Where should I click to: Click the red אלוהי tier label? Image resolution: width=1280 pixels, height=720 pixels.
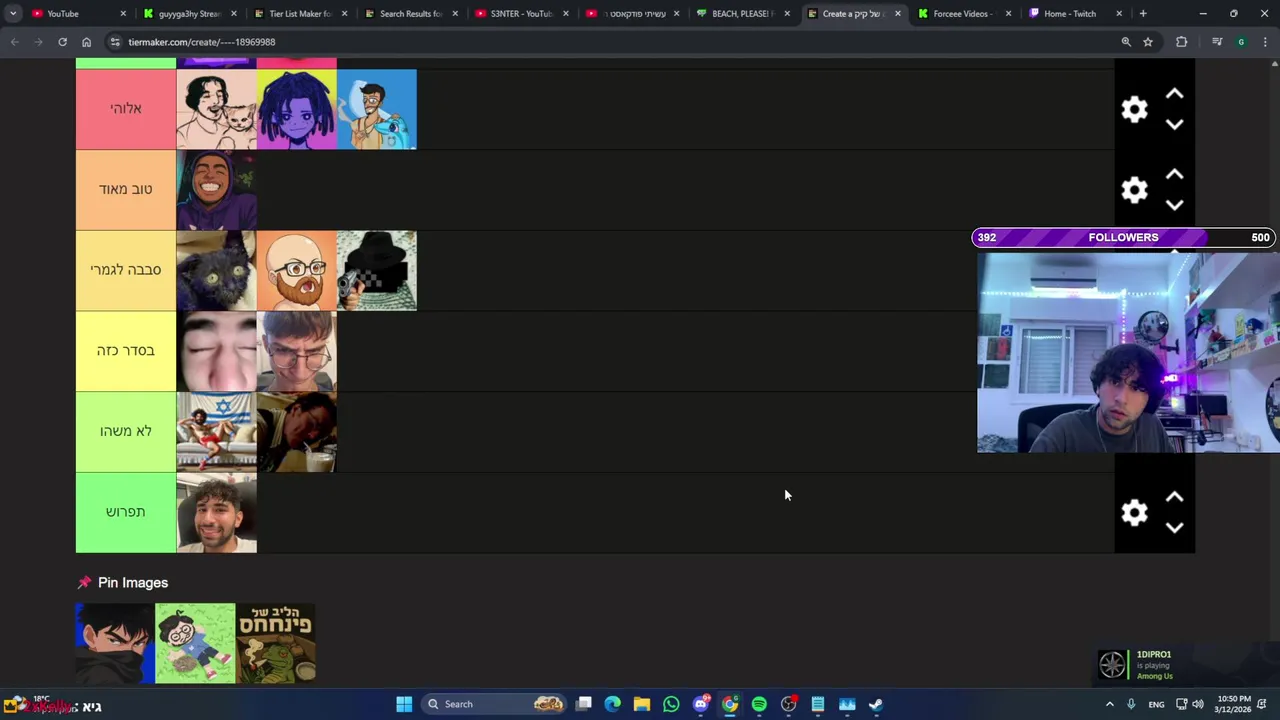coord(126,109)
